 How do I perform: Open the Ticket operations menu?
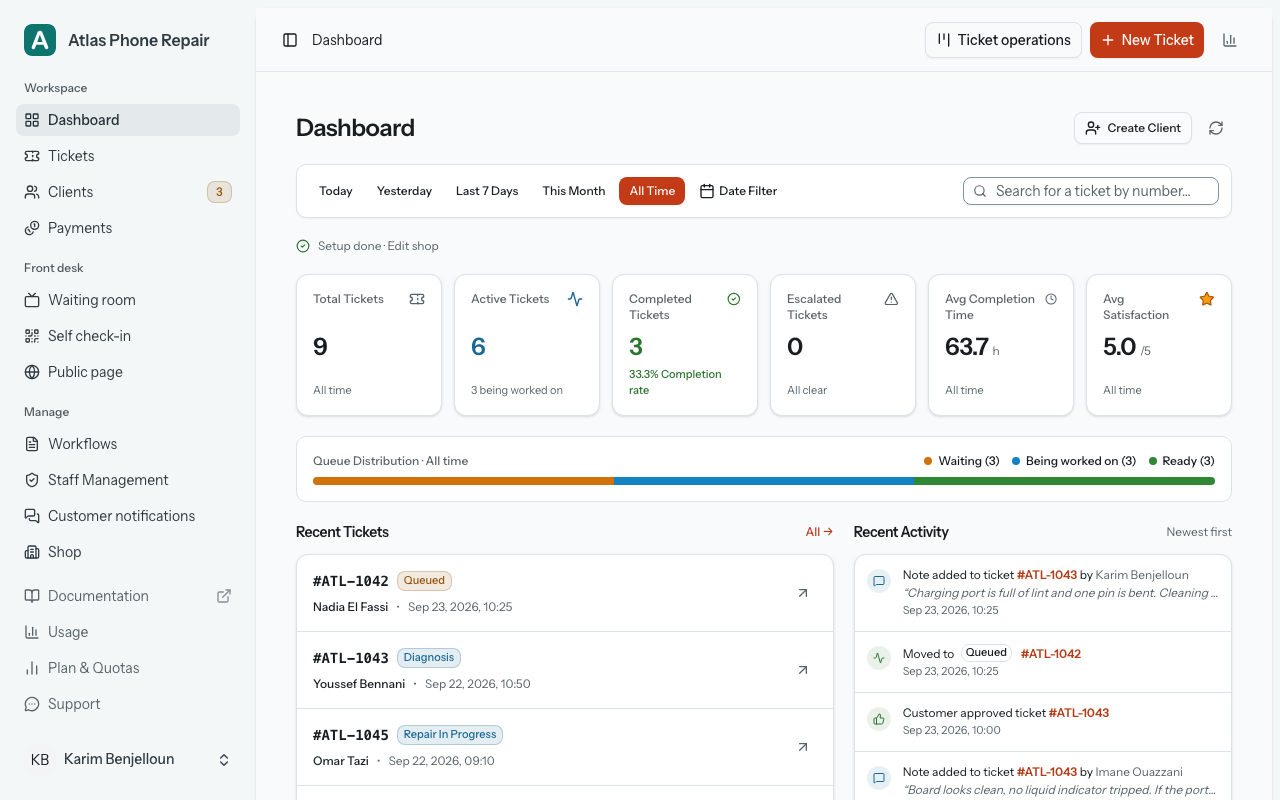tap(1003, 40)
